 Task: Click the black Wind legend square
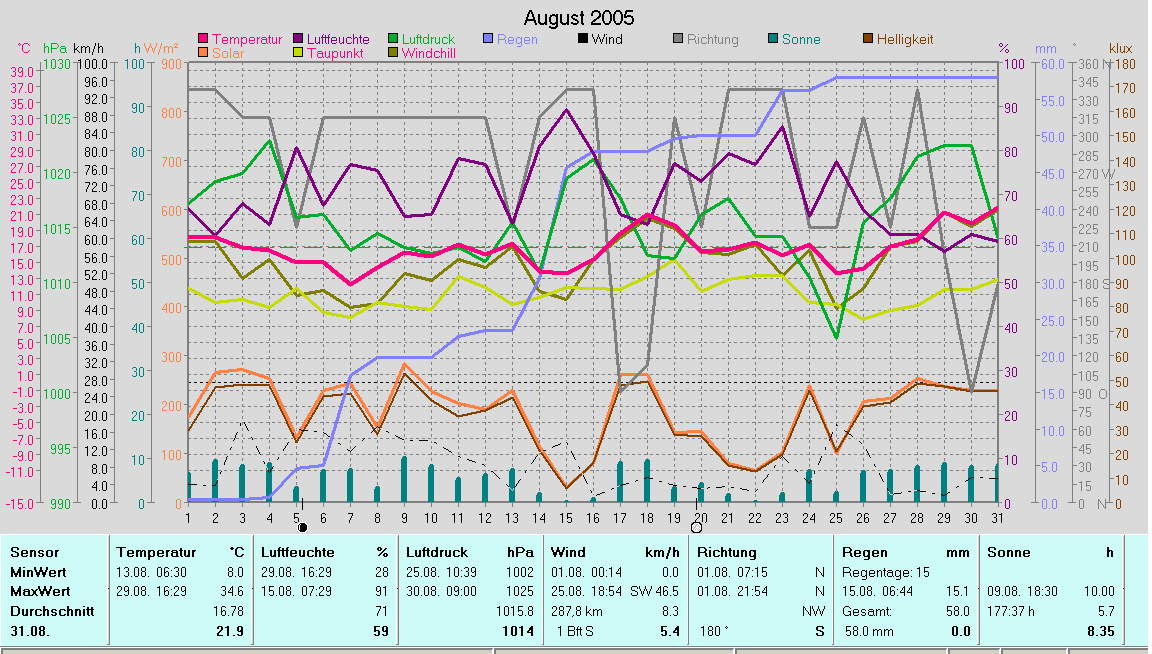[x=582, y=39]
